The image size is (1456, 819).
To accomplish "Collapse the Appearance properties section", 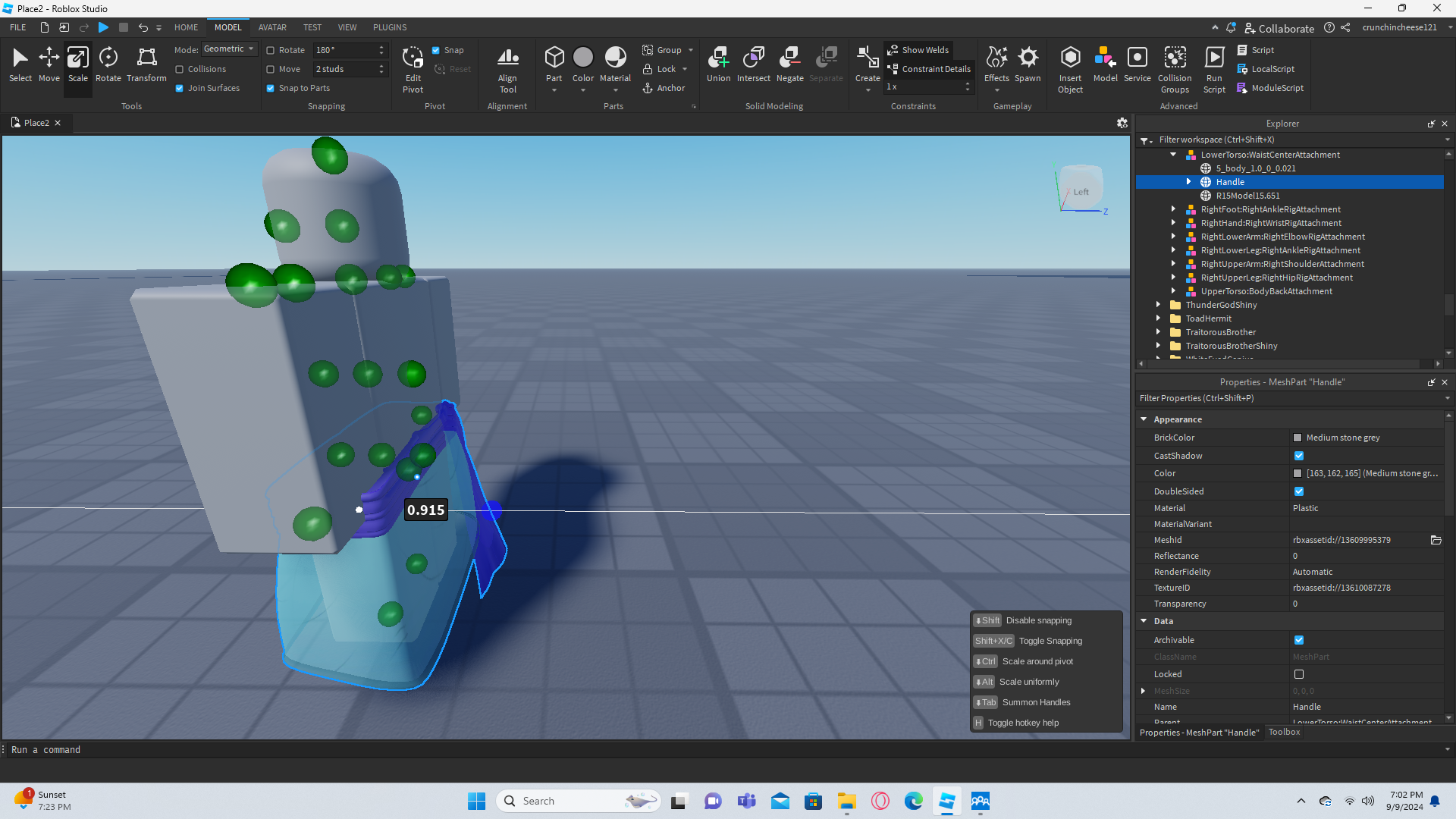I will click(x=1144, y=419).
